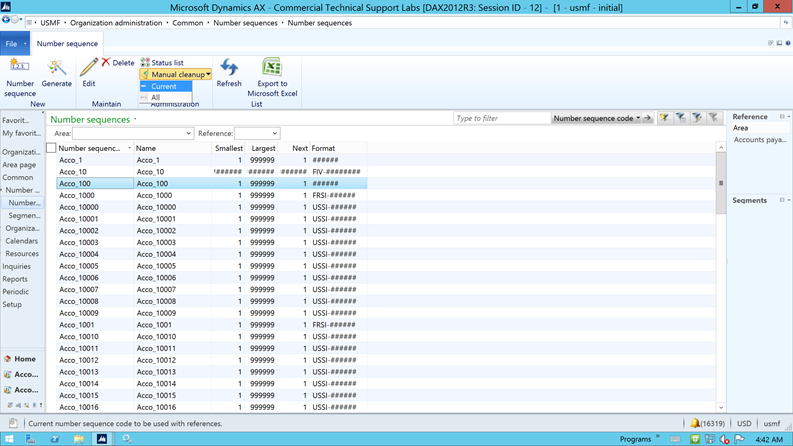The height and width of the screenshot is (446, 793).
Task: Open the Area dropdown filter
Action: 188,133
